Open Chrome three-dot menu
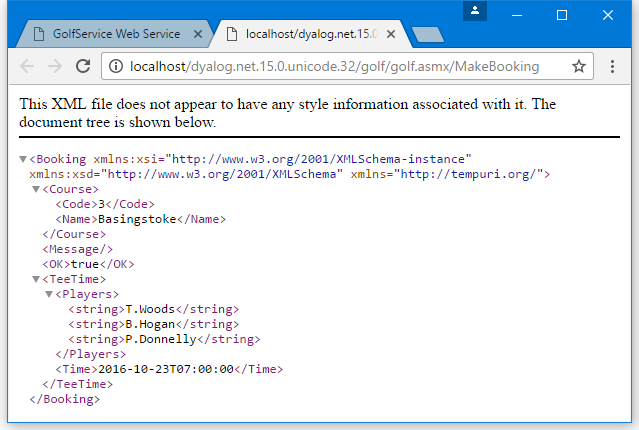The height and width of the screenshot is (430, 639). point(612,67)
